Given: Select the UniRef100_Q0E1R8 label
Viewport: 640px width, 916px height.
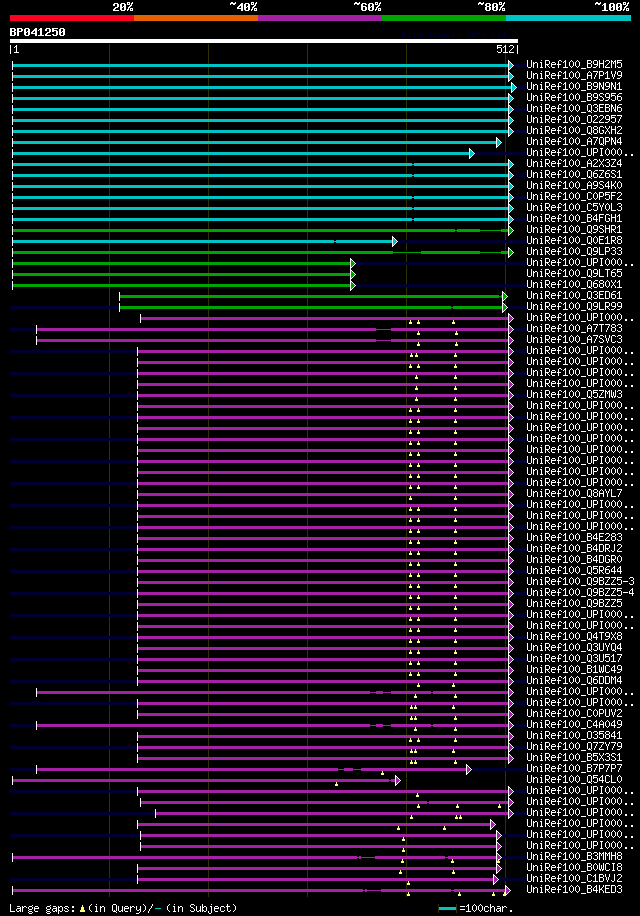Looking at the screenshot, I should pos(574,240).
